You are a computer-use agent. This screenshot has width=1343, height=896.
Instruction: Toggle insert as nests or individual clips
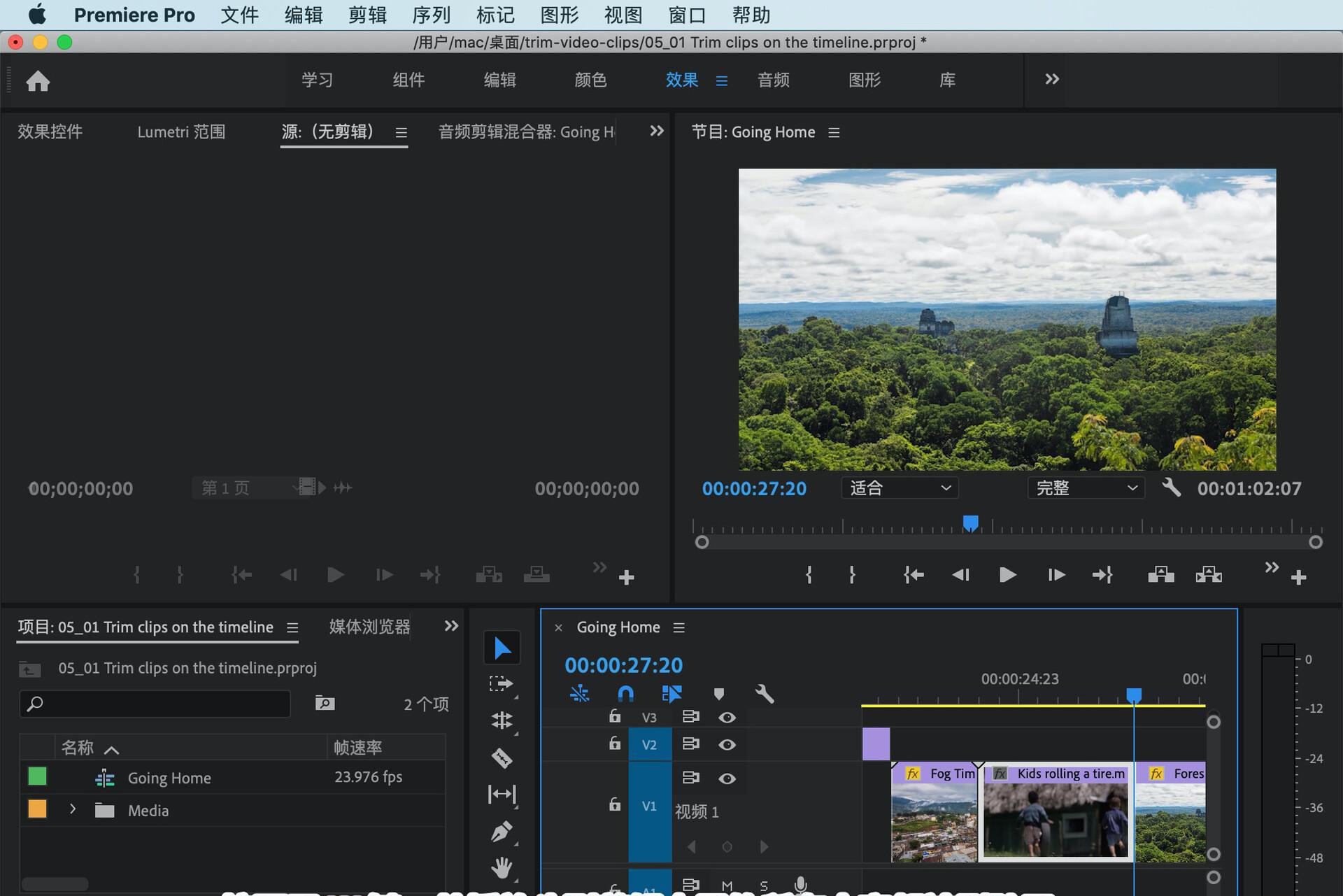(579, 694)
